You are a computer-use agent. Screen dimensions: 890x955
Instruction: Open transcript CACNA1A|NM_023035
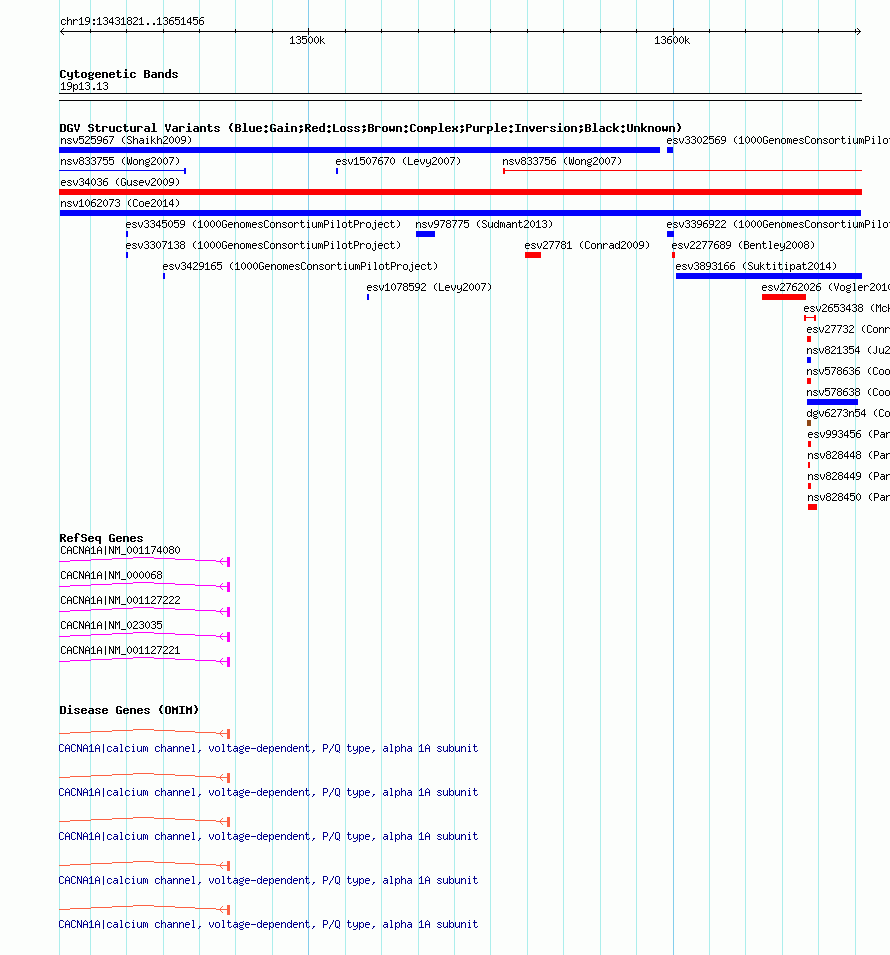coord(111,625)
